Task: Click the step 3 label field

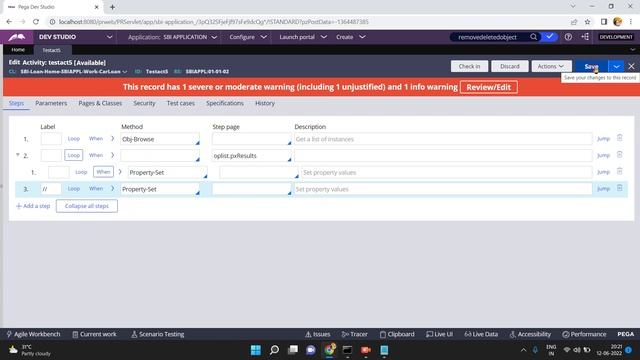Action: point(51,189)
